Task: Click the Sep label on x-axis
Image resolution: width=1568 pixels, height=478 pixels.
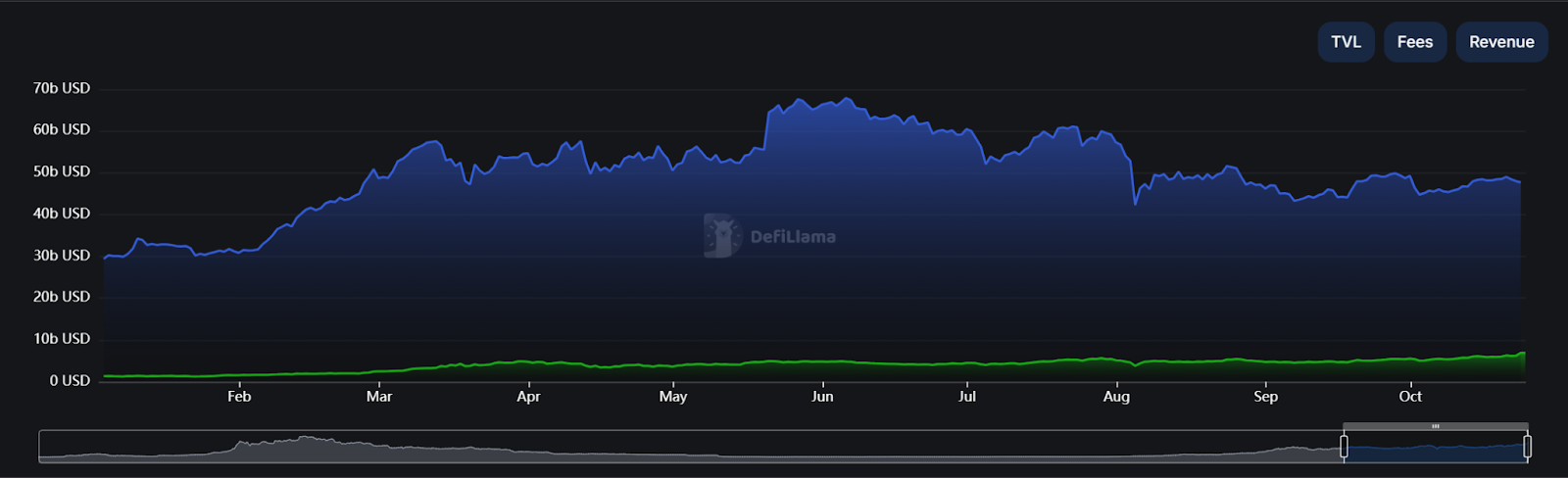Action: [1265, 397]
